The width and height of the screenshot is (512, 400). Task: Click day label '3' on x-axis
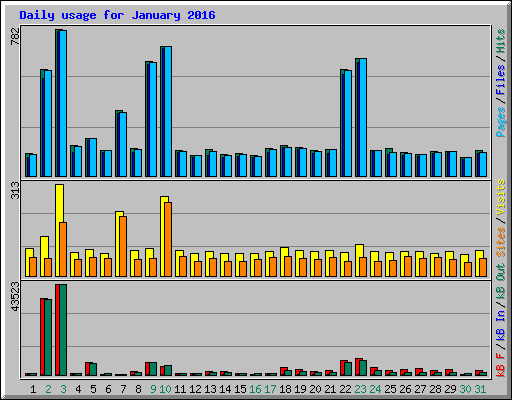coord(63,389)
